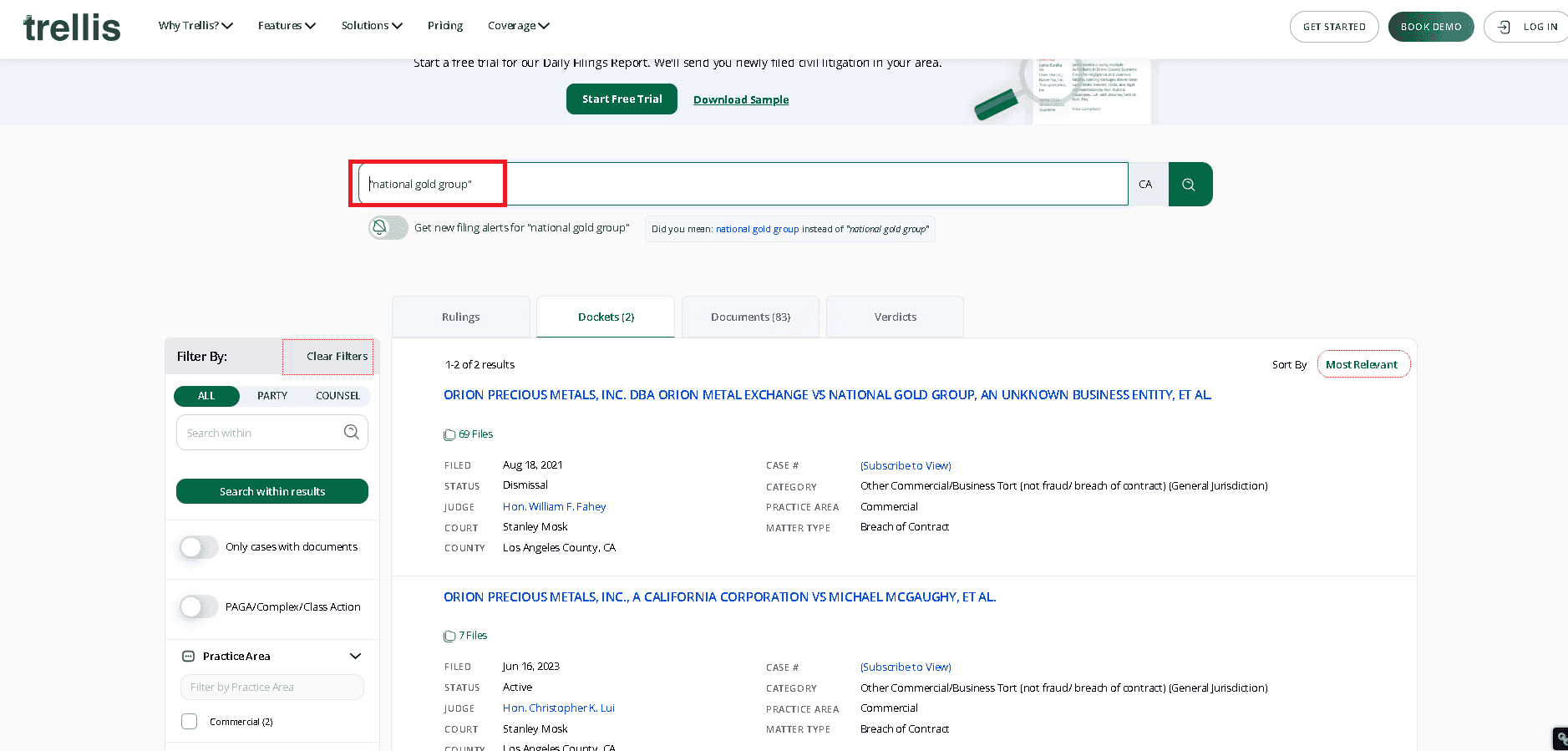
Task: Click Start Free Trial
Action: [622, 99]
